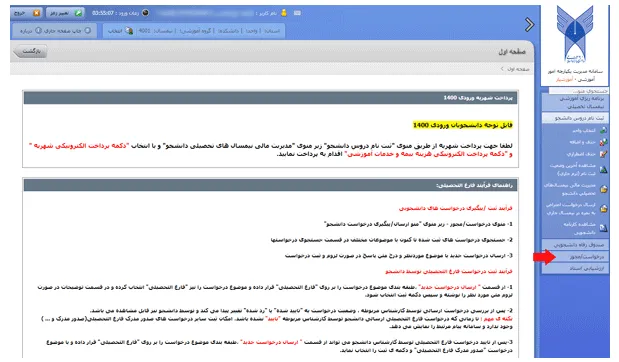Image resolution: width=619 pixels, height=362 pixels.
Task: Open مدیریت مالی نیمسالهای تحصیلی دانشجو
Action: click(x=575, y=189)
